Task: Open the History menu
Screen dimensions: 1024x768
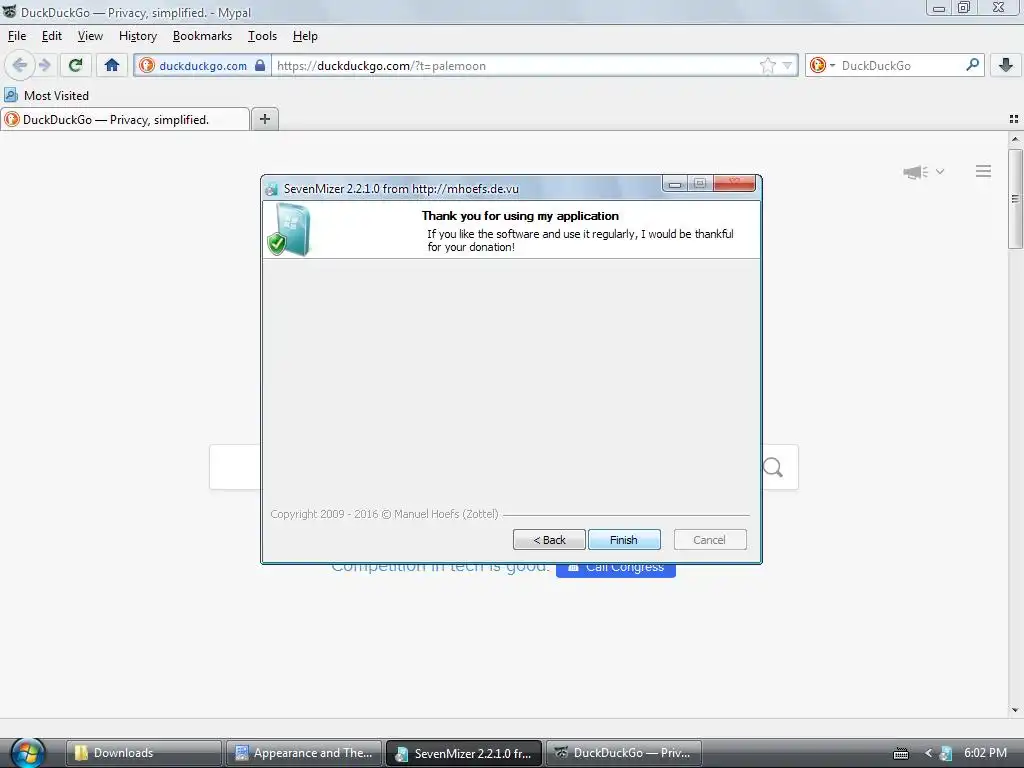Action: click(x=138, y=36)
